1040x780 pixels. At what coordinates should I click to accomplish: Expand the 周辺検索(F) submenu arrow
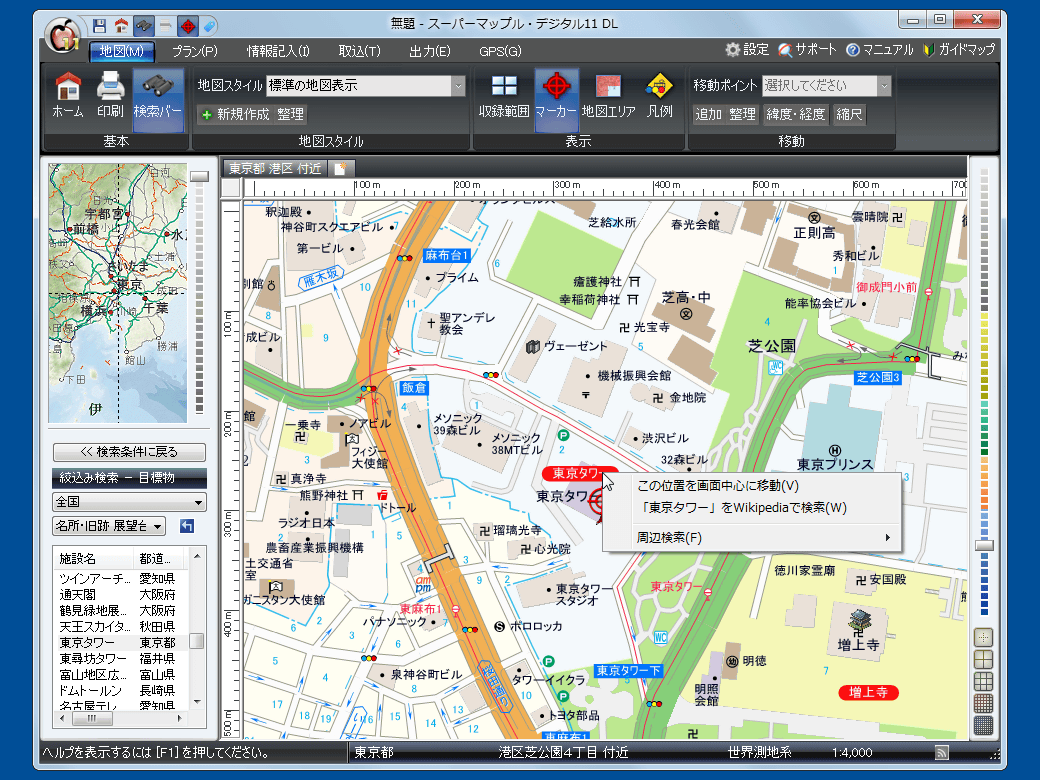(x=887, y=538)
